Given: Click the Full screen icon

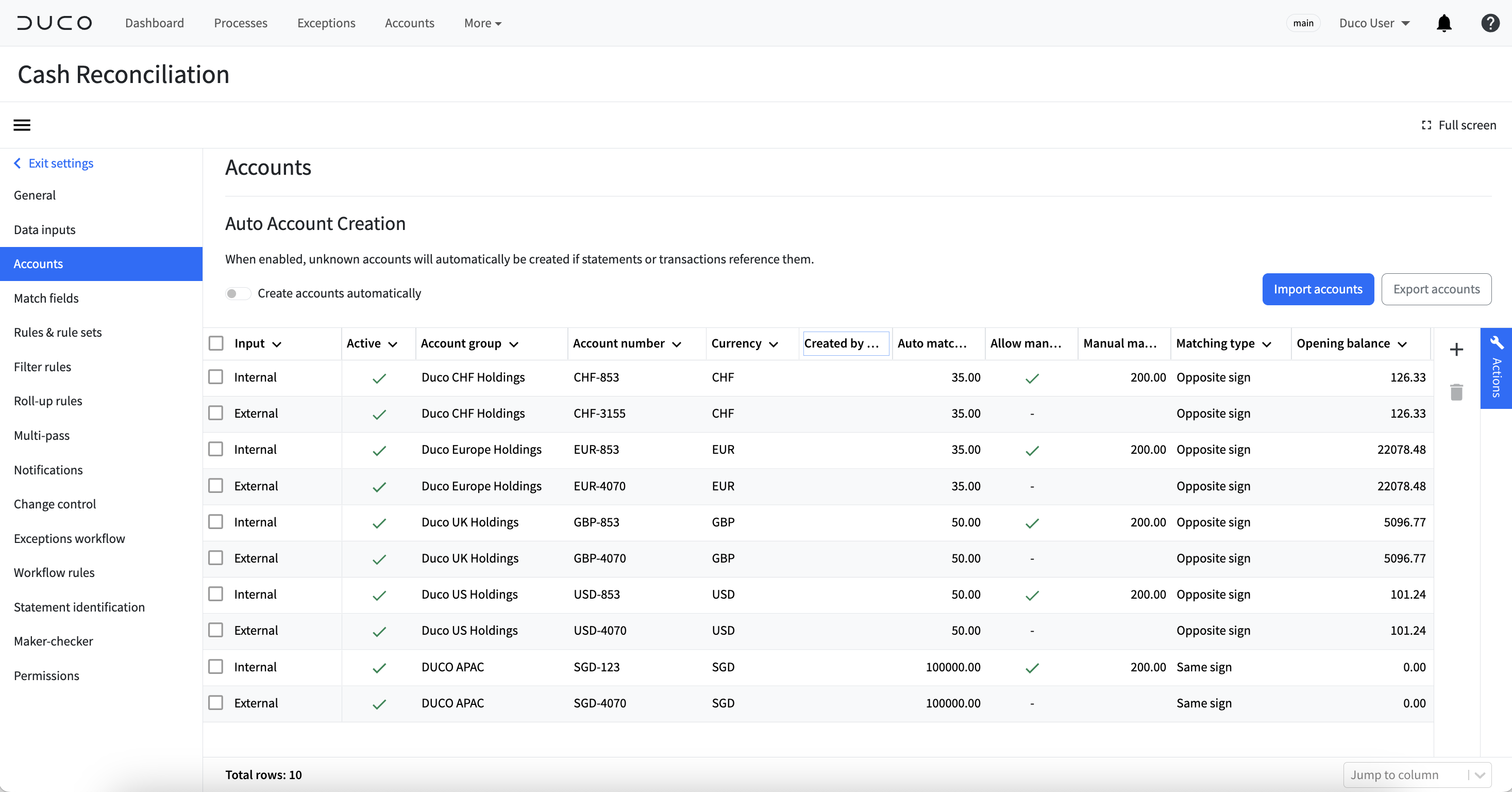Looking at the screenshot, I should [1426, 125].
